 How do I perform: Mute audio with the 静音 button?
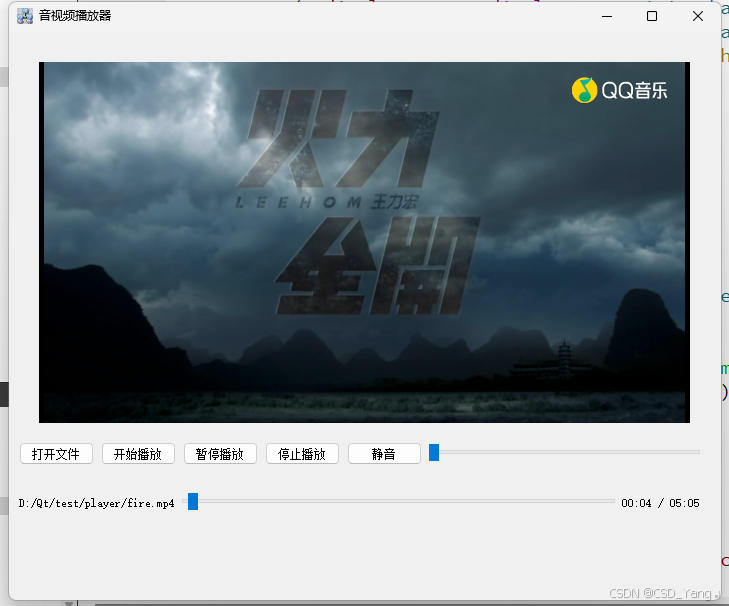tap(384, 453)
